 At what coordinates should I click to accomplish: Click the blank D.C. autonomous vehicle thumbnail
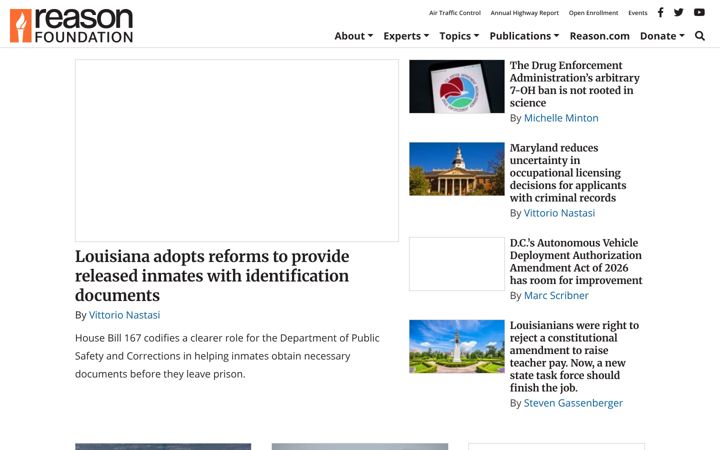pyautogui.click(x=457, y=264)
